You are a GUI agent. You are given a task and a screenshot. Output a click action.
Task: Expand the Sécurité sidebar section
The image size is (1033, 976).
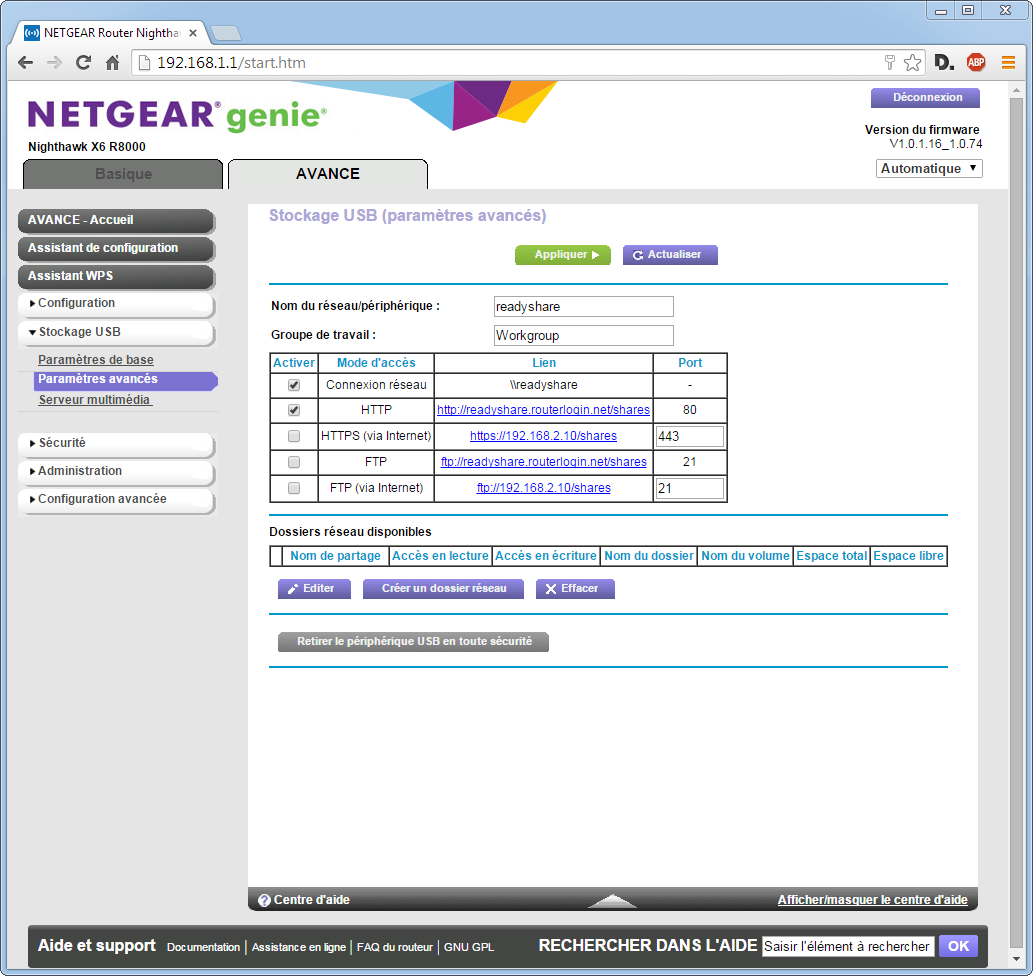[115, 443]
